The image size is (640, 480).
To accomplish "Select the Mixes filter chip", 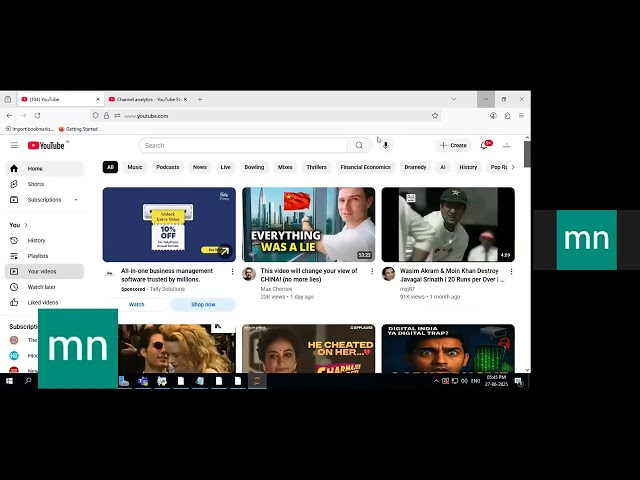I will 285,167.
